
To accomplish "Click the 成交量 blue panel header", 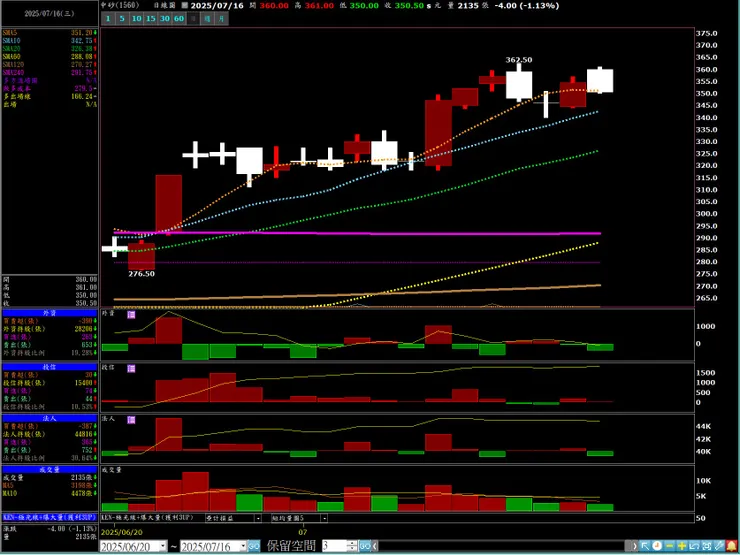I will [50, 470].
